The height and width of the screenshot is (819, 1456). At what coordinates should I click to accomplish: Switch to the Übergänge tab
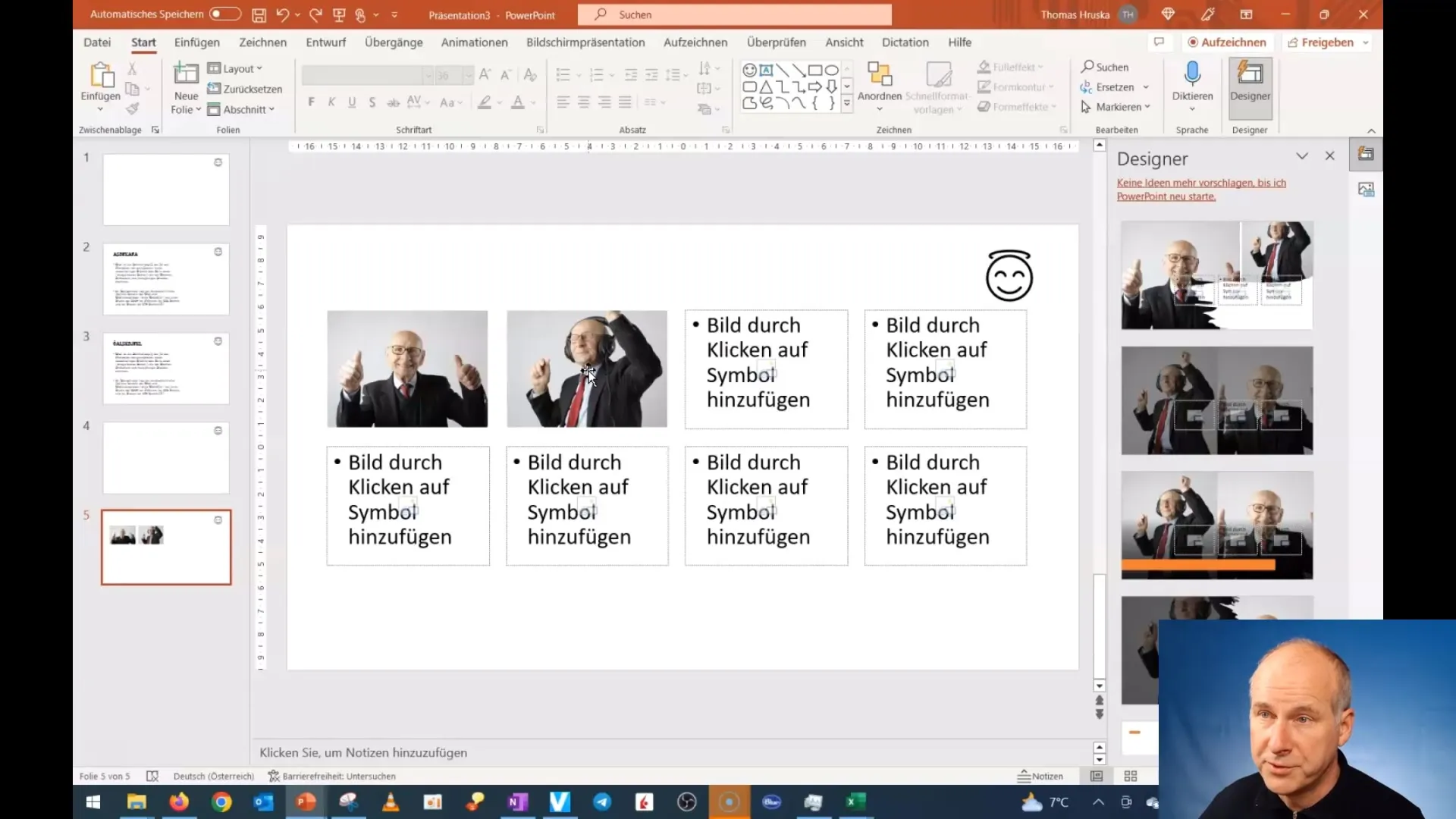(x=394, y=42)
